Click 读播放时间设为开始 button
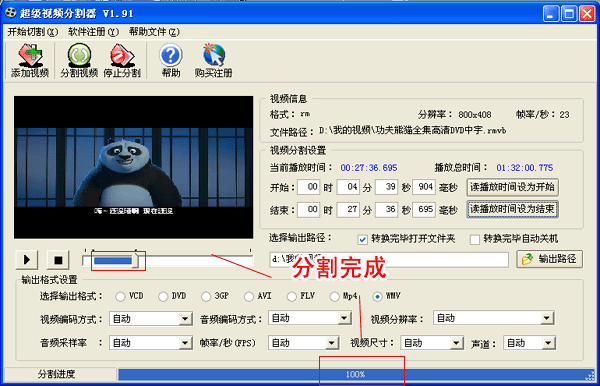The height and width of the screenshot is (386, 600). (x=512, y=187)
